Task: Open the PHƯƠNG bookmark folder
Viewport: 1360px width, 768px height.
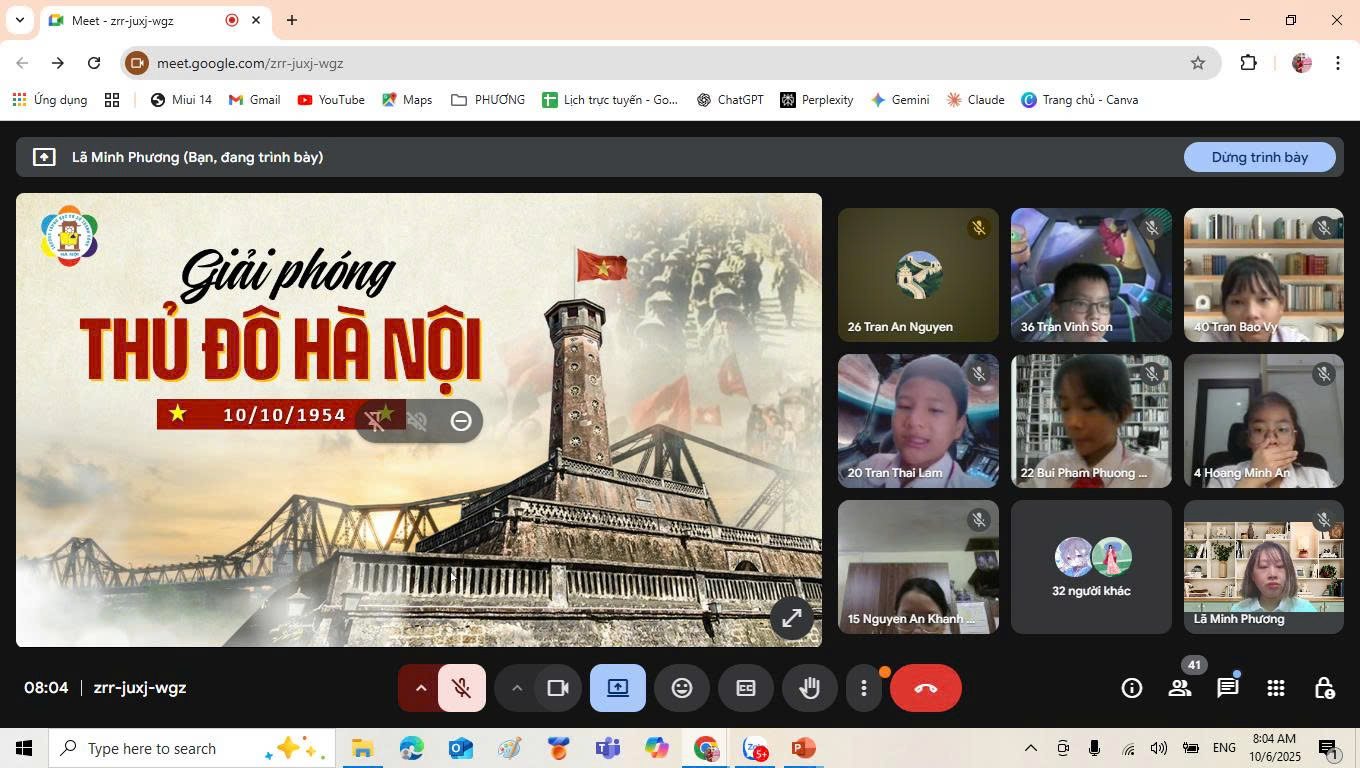Action: [488, 100]
